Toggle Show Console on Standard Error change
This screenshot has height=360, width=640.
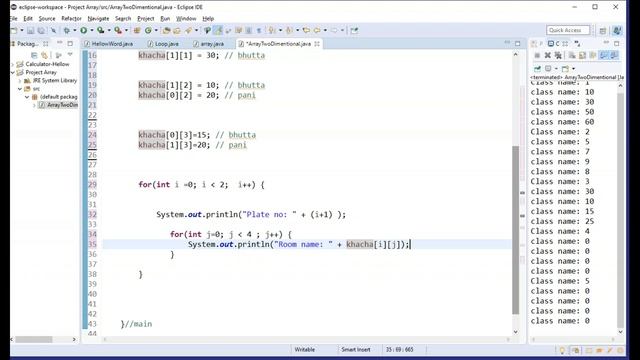(613, 56)
